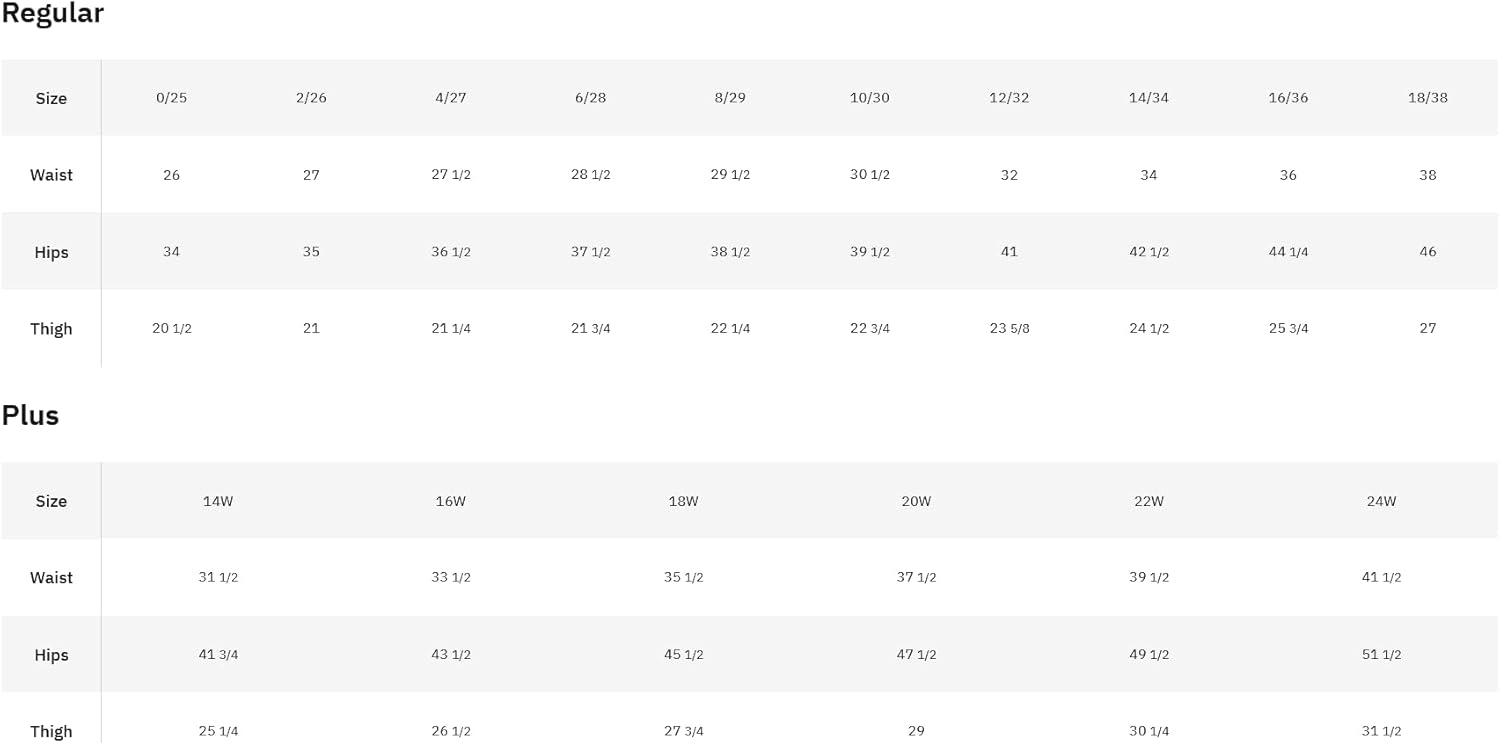This screenshot has height=743, width=1500.
Task: Click the Plus section heading
Action: click(x=30, y=415)
